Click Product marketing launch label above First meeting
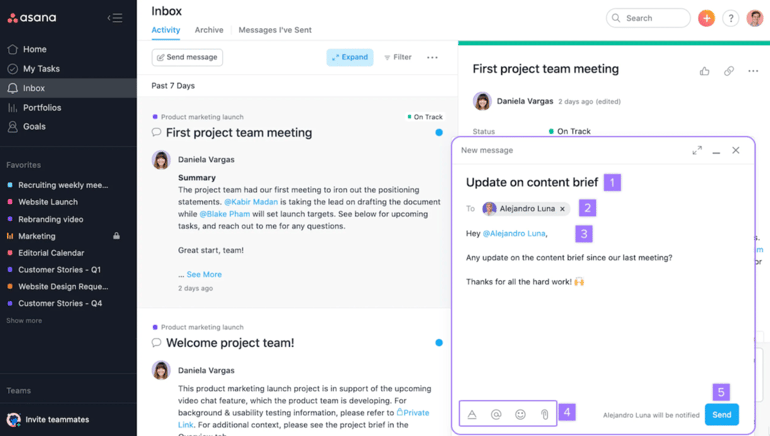 pos(202,117)
